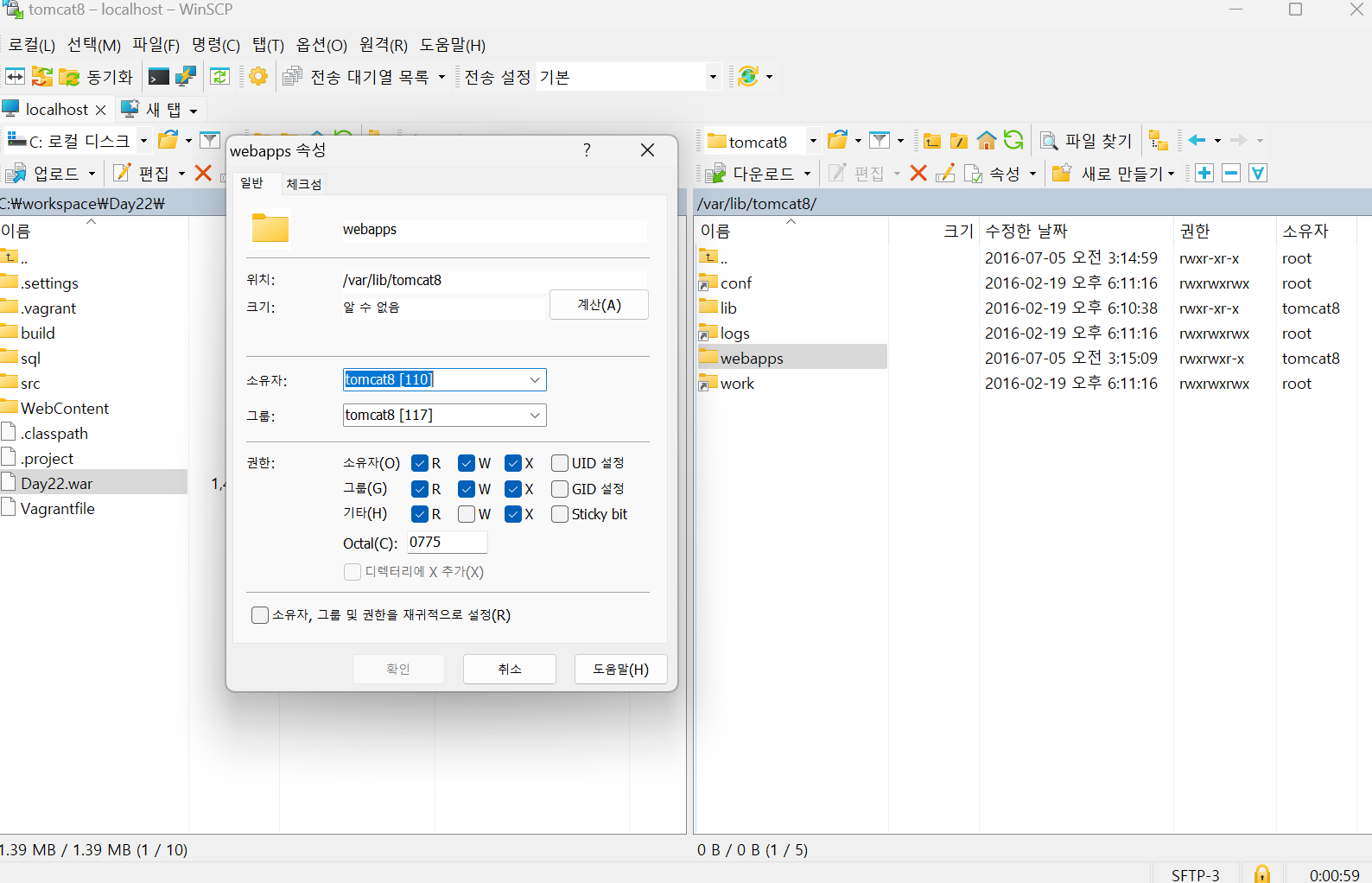This screenshot has width=1372, height=883.
Task: Click the invert selection icon in remote toolbar
Action: 1258,173
